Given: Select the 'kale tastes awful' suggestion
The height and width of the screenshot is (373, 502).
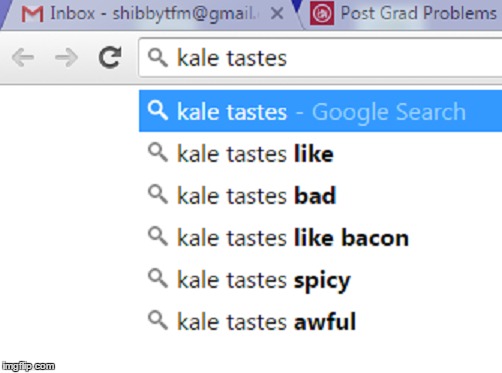Looking at the screenshot, I should pyautogui.click(x=320, y=321).
